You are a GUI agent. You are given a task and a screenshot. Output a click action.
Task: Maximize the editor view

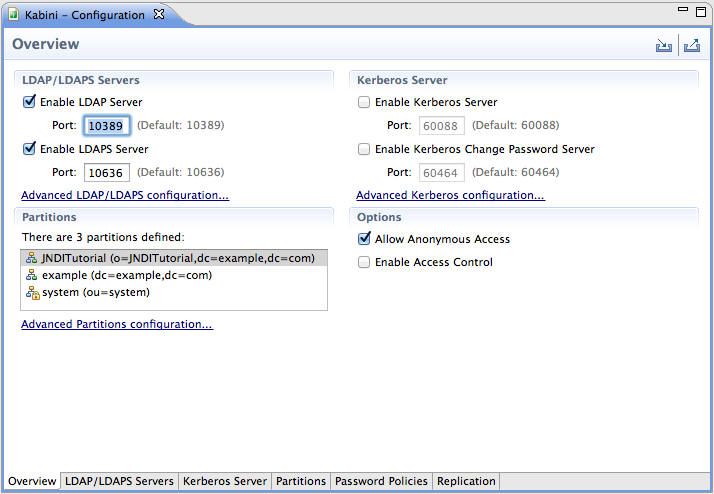click(x=701, y=12)
